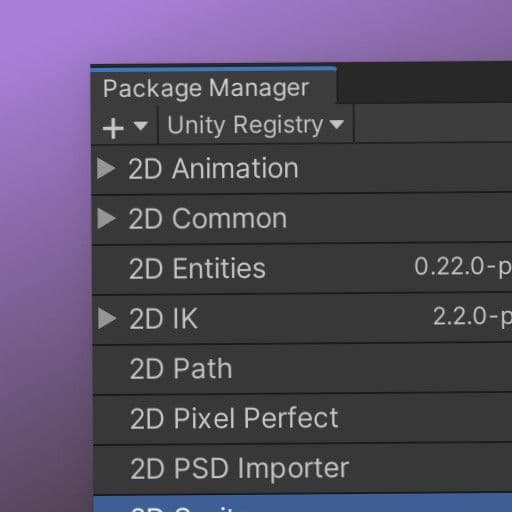
Task: Click the highlighted blue package row
Action: (303, 504)
